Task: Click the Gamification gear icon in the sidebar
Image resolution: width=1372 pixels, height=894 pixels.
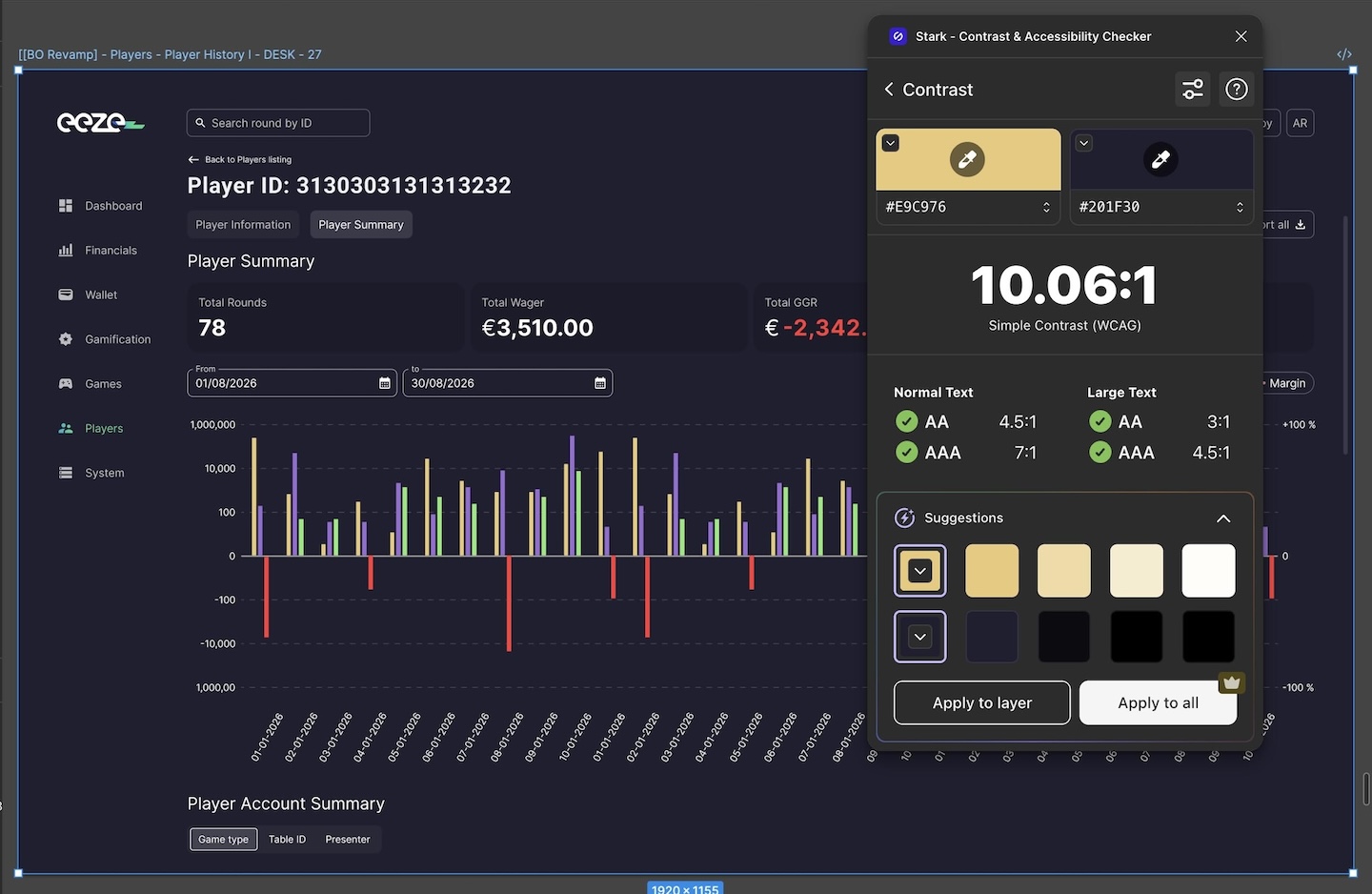Action: 66,339
